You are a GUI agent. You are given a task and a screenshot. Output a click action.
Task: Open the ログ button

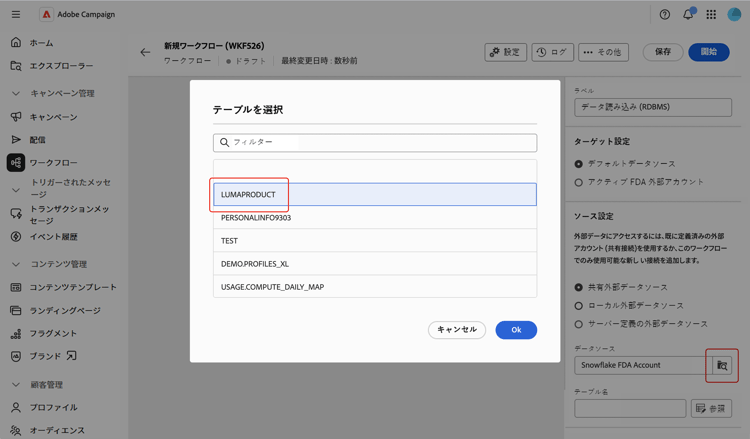tap(552, 52)
